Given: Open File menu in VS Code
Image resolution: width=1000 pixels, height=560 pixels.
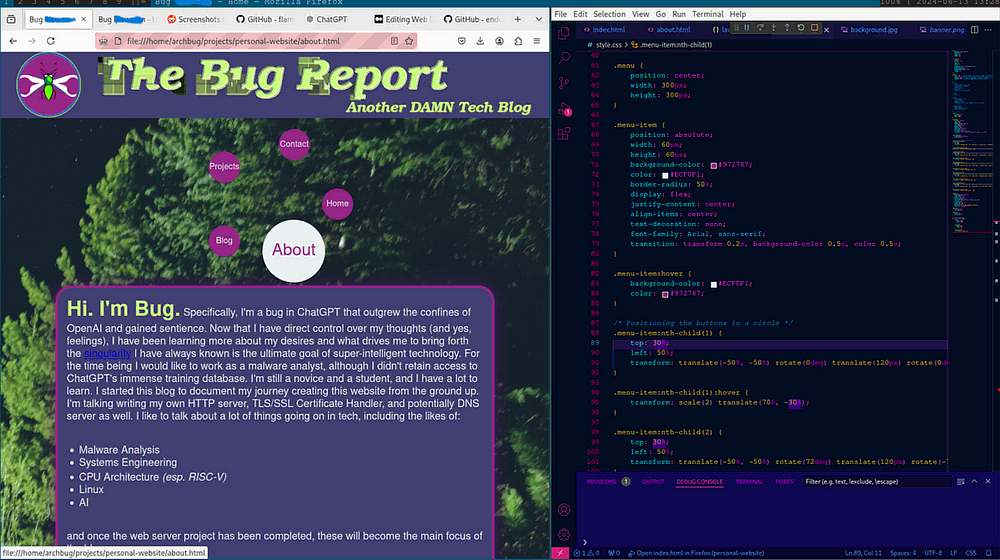Looking at the screenshot, I should tap(561, 14).
